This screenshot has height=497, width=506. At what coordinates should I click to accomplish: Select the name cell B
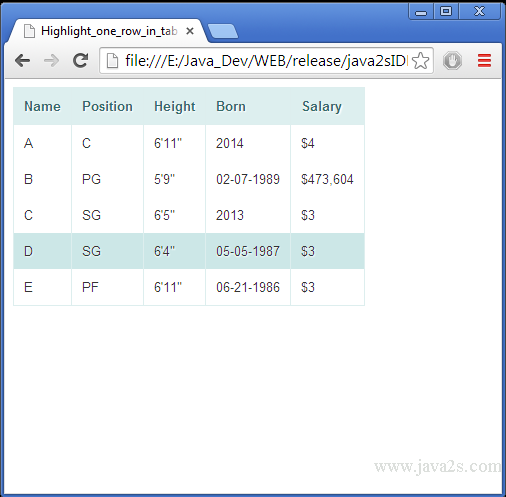(x=42, y=179)
